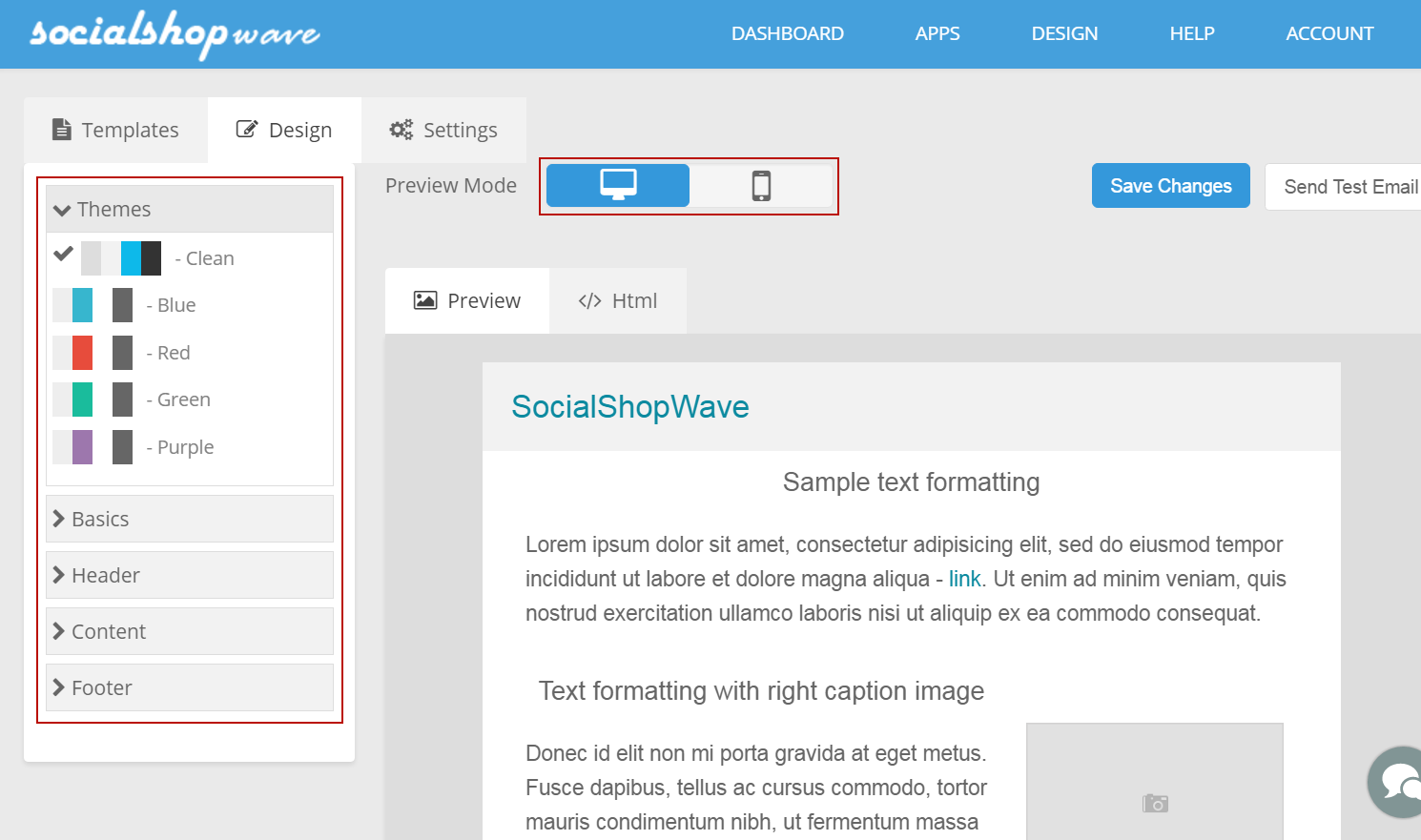Image resolution: width=1421 pixels, height=840 pixels.
Task: Collapse the Themes section
Action: [190, 209]
